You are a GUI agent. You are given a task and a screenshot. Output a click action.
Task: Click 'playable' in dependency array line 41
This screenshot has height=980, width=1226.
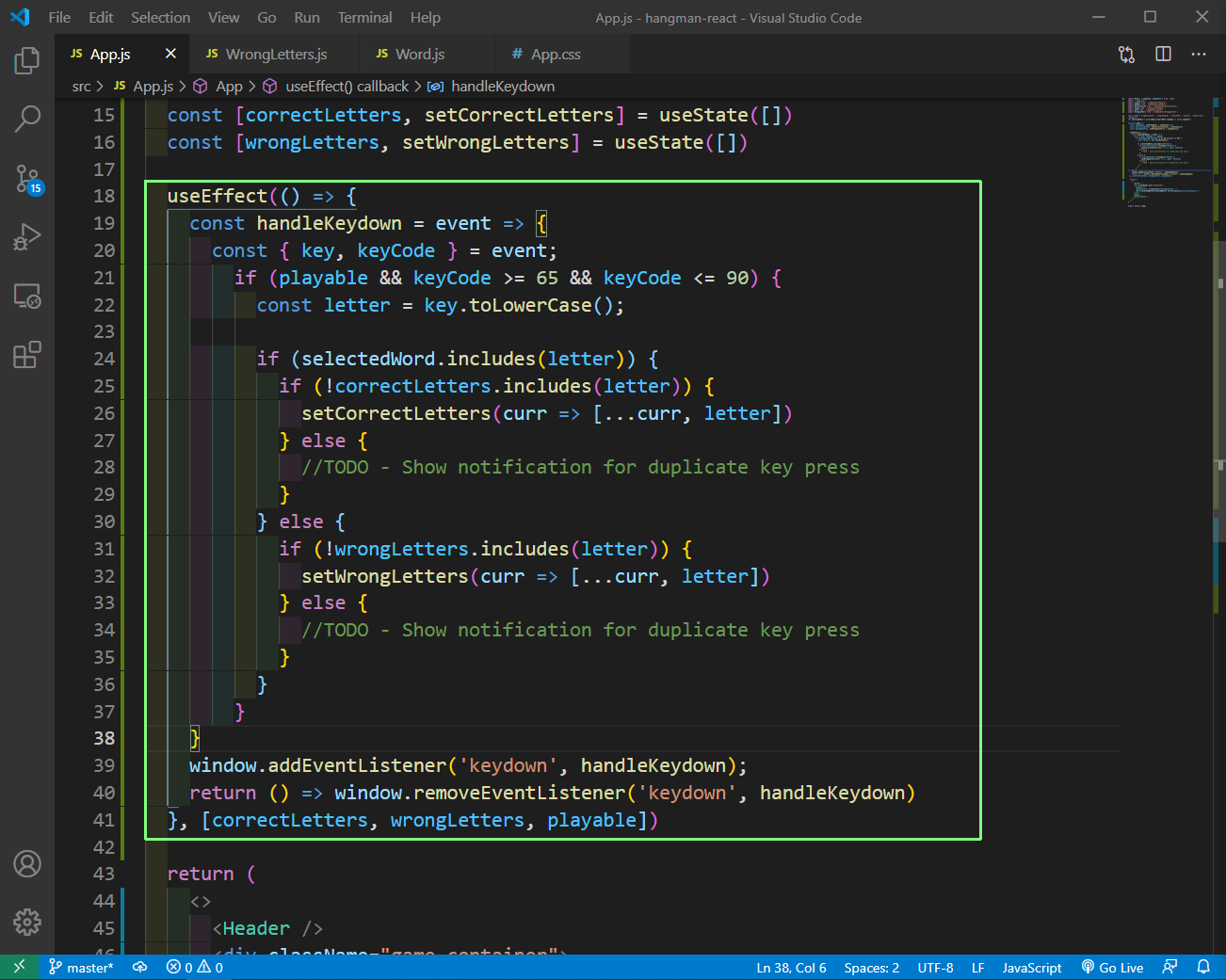click(x=591, y=821)
